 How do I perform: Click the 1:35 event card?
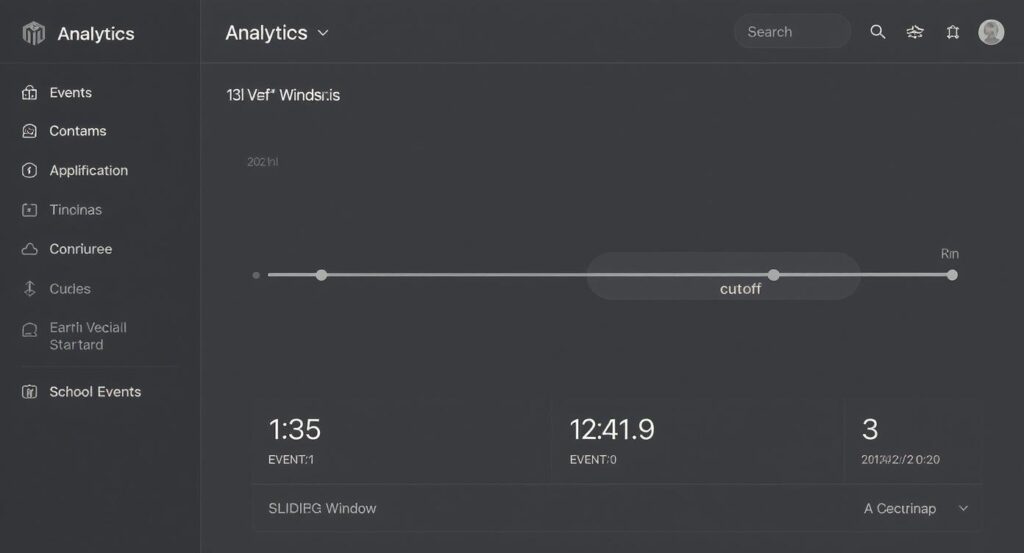(x=400, y=441)
